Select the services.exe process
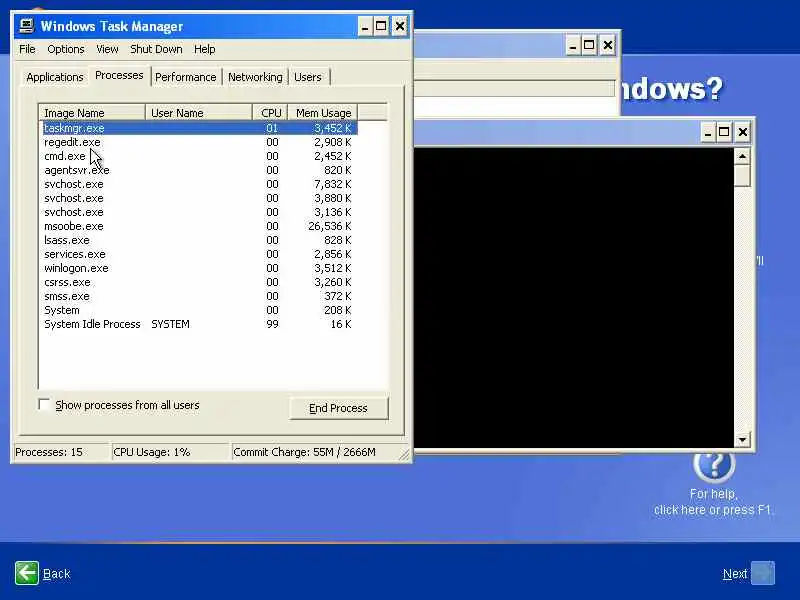Viewport: 800px width, 600px height. pyautogui.click(x=75, y=255)
